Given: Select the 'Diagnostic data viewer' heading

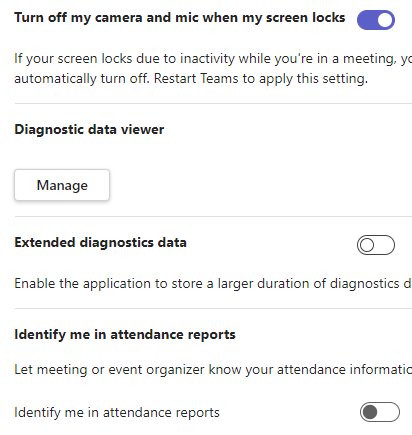Looking at the screenshot, I should [89, 129].
